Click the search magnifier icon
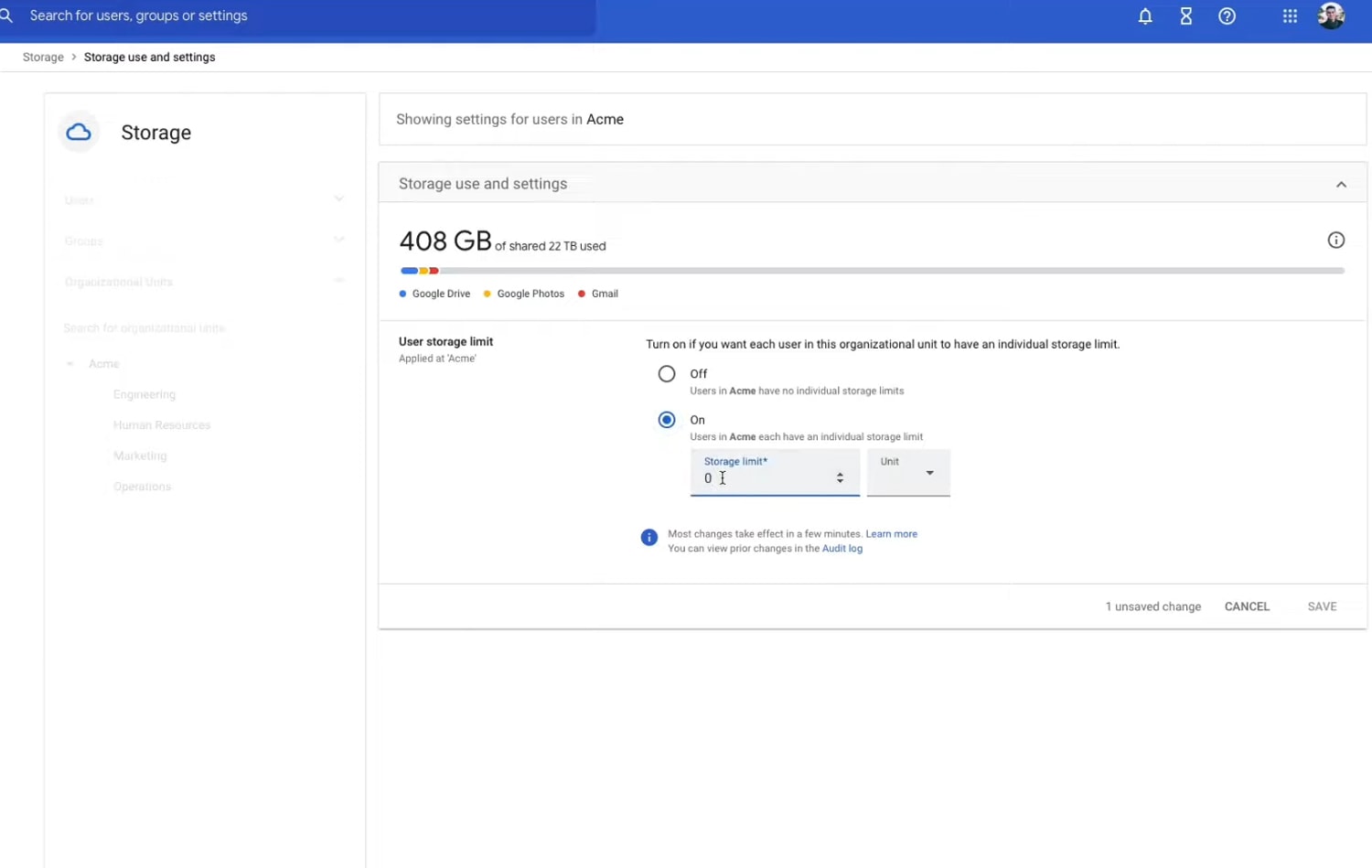The image size is (1372, 868). [x=9, y=15]
